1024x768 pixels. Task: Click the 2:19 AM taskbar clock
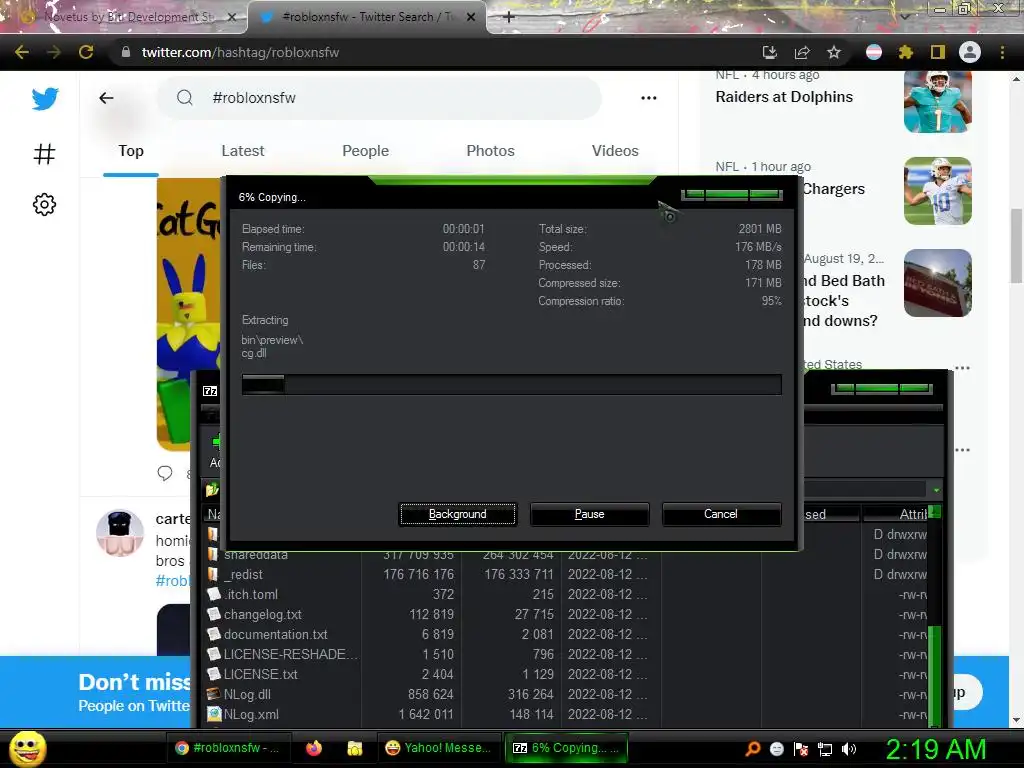click(x=936, y=749)
